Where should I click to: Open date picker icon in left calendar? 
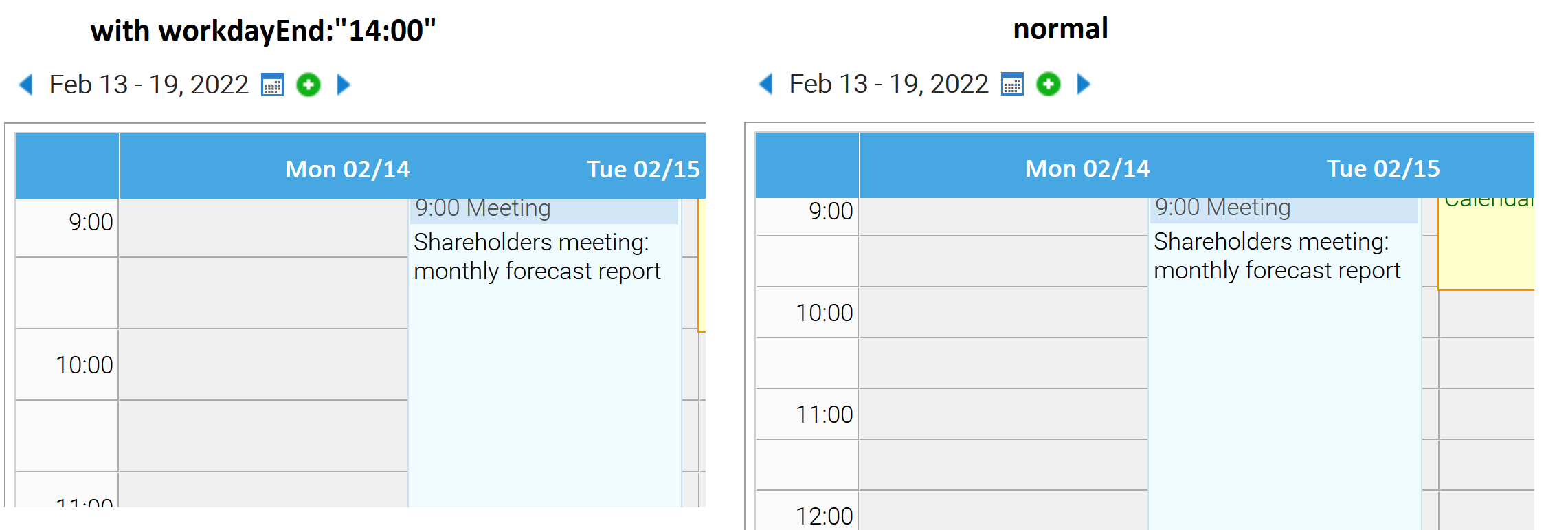(273, 85)
